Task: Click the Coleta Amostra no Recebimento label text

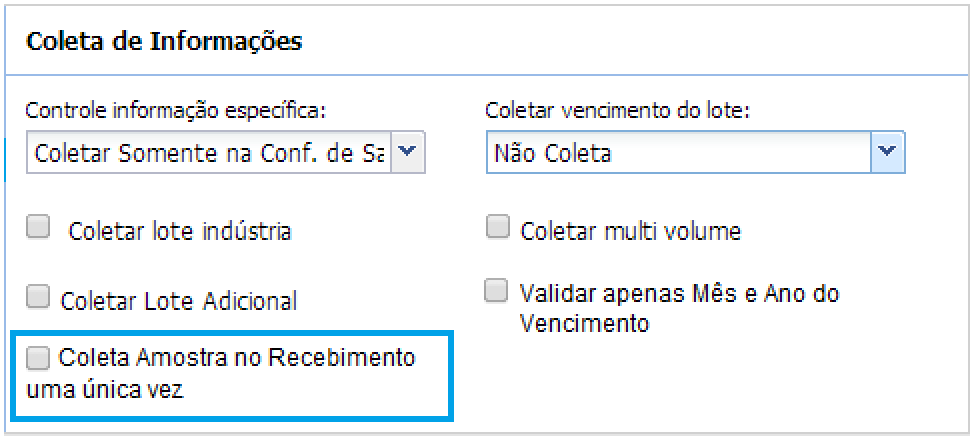Action: pos(238,358)
